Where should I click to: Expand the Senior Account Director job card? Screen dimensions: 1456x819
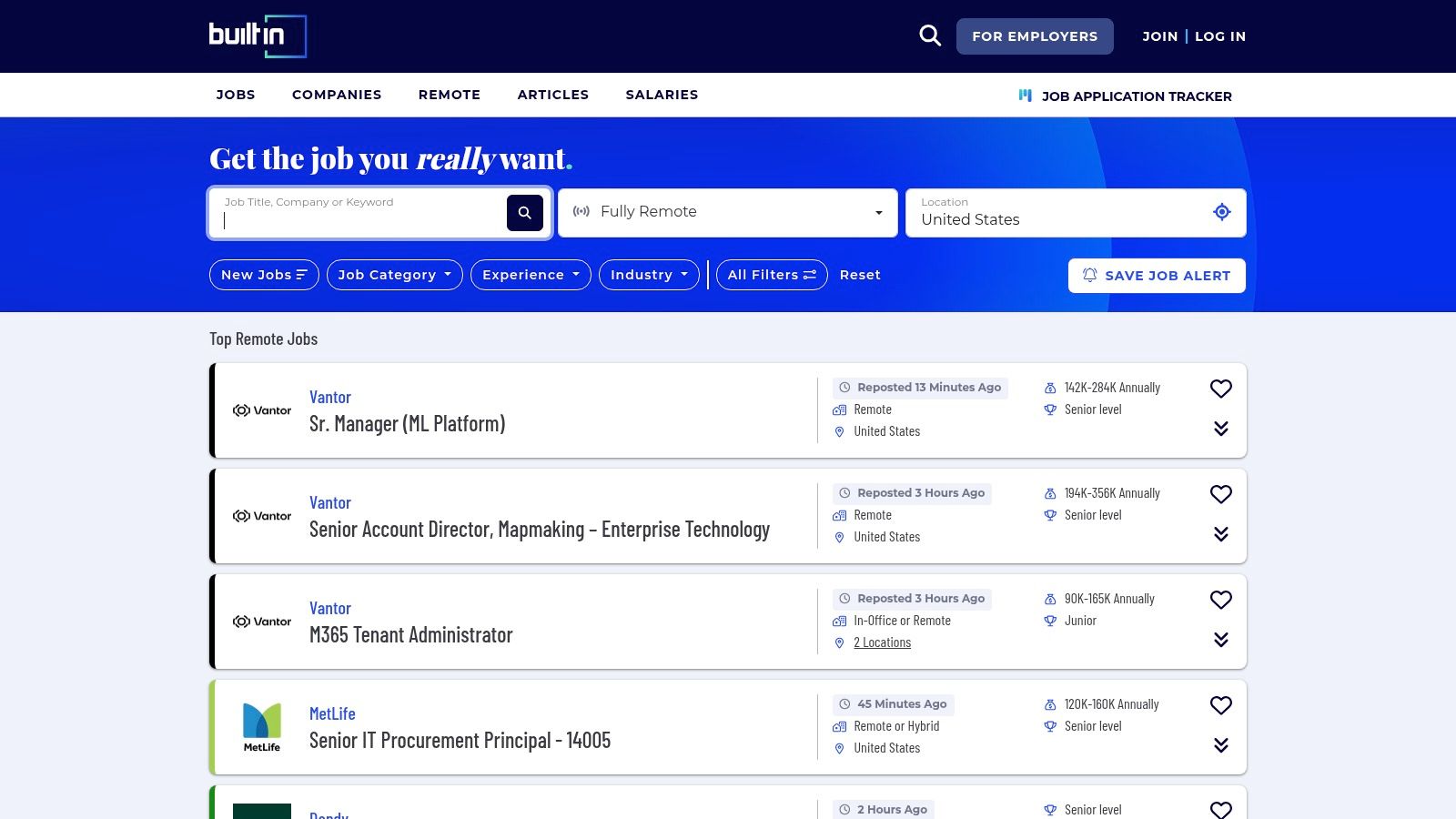[1220, 534]
